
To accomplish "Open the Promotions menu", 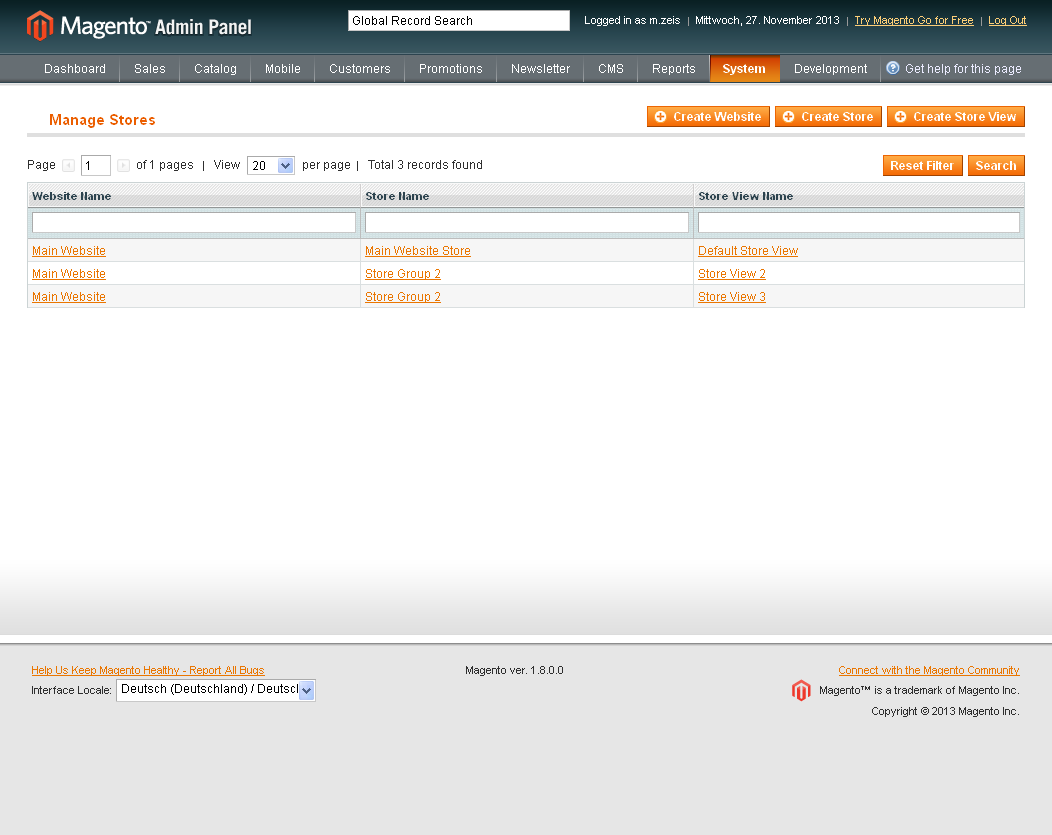I will point(450,68).
